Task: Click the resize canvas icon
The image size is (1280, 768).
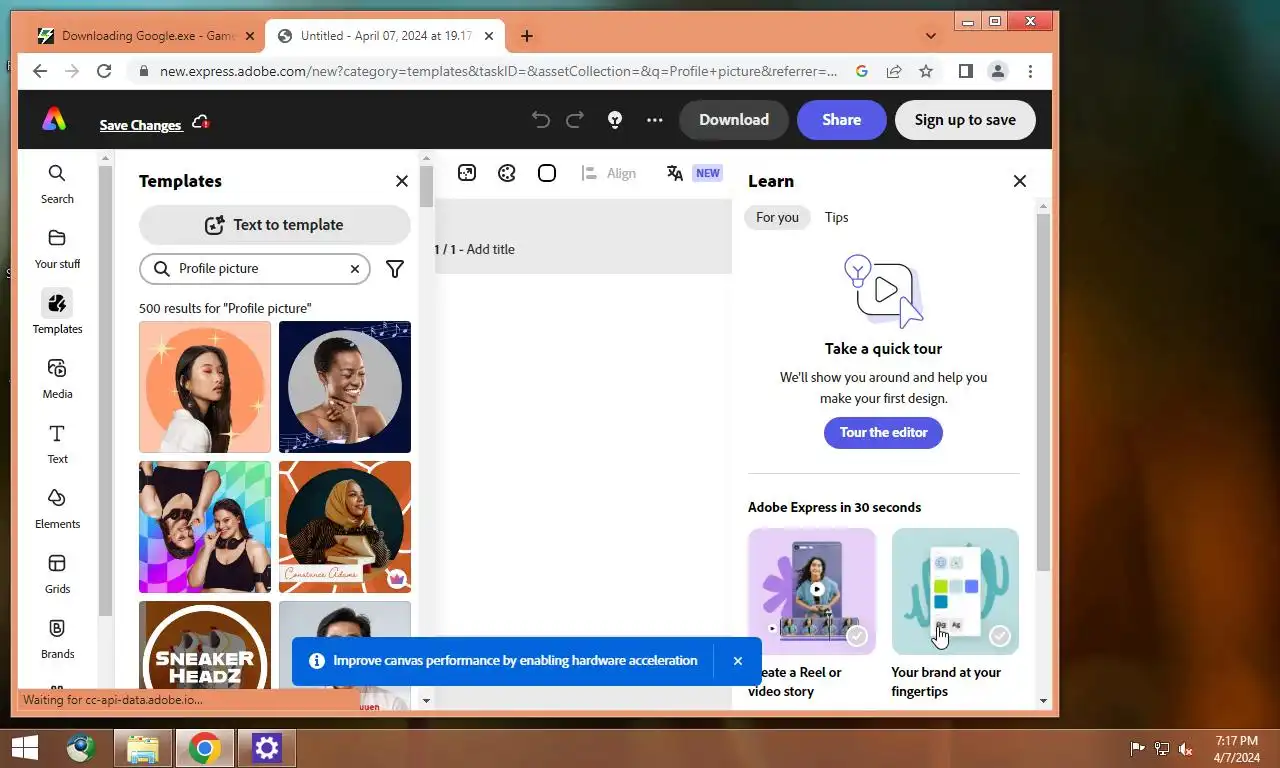Action: click(467, 173)
